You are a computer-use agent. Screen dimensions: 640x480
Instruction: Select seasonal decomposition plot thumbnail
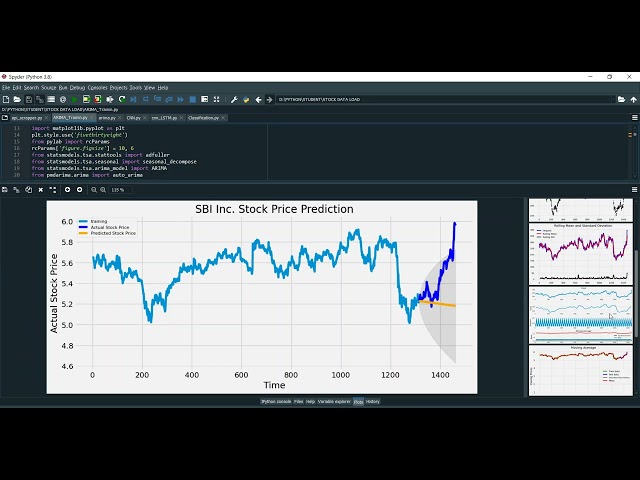pyautogui.click(x=581, y=315)
